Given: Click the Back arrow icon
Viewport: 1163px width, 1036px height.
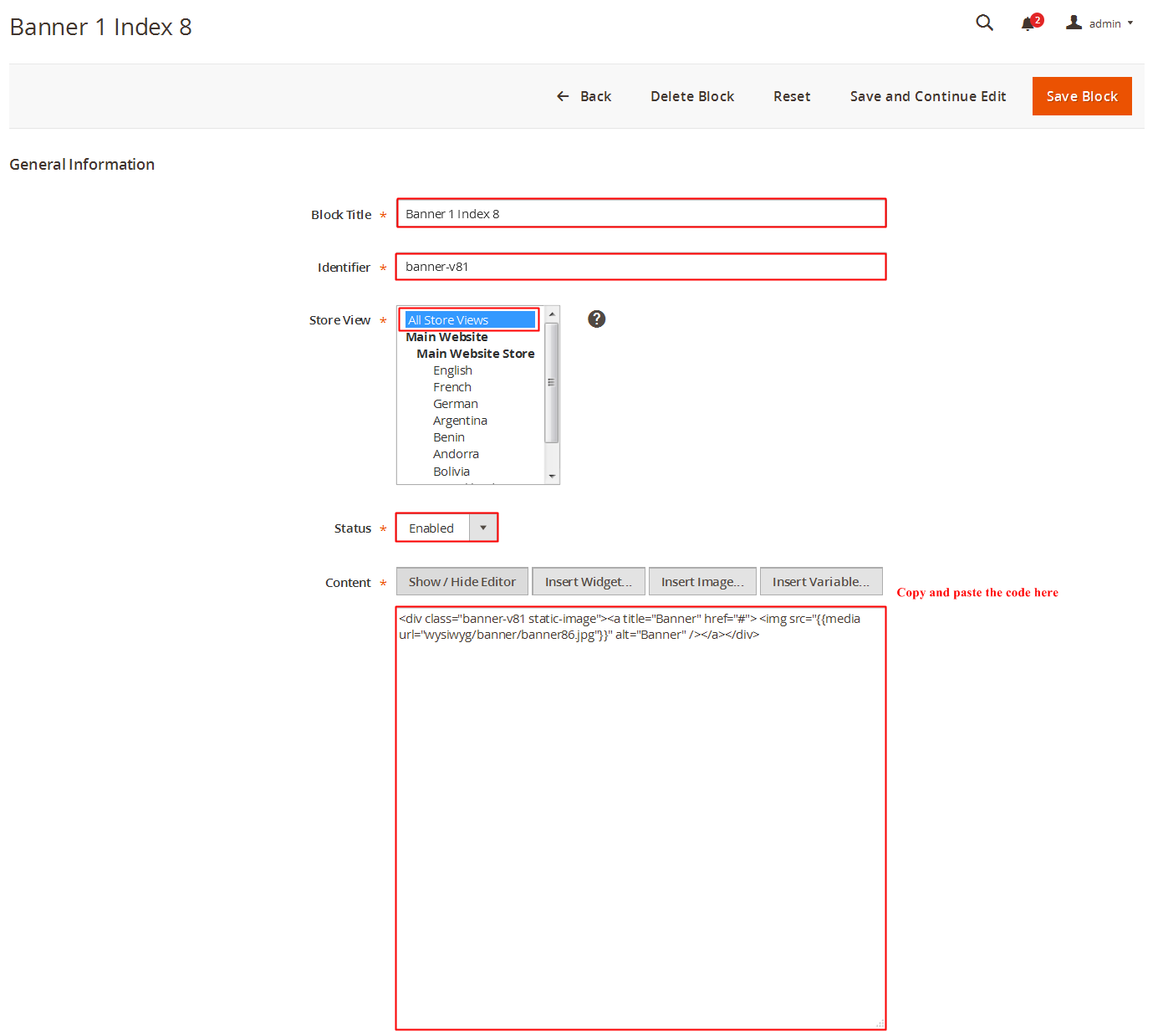Looking at the screenshot, I should (563, 96).
